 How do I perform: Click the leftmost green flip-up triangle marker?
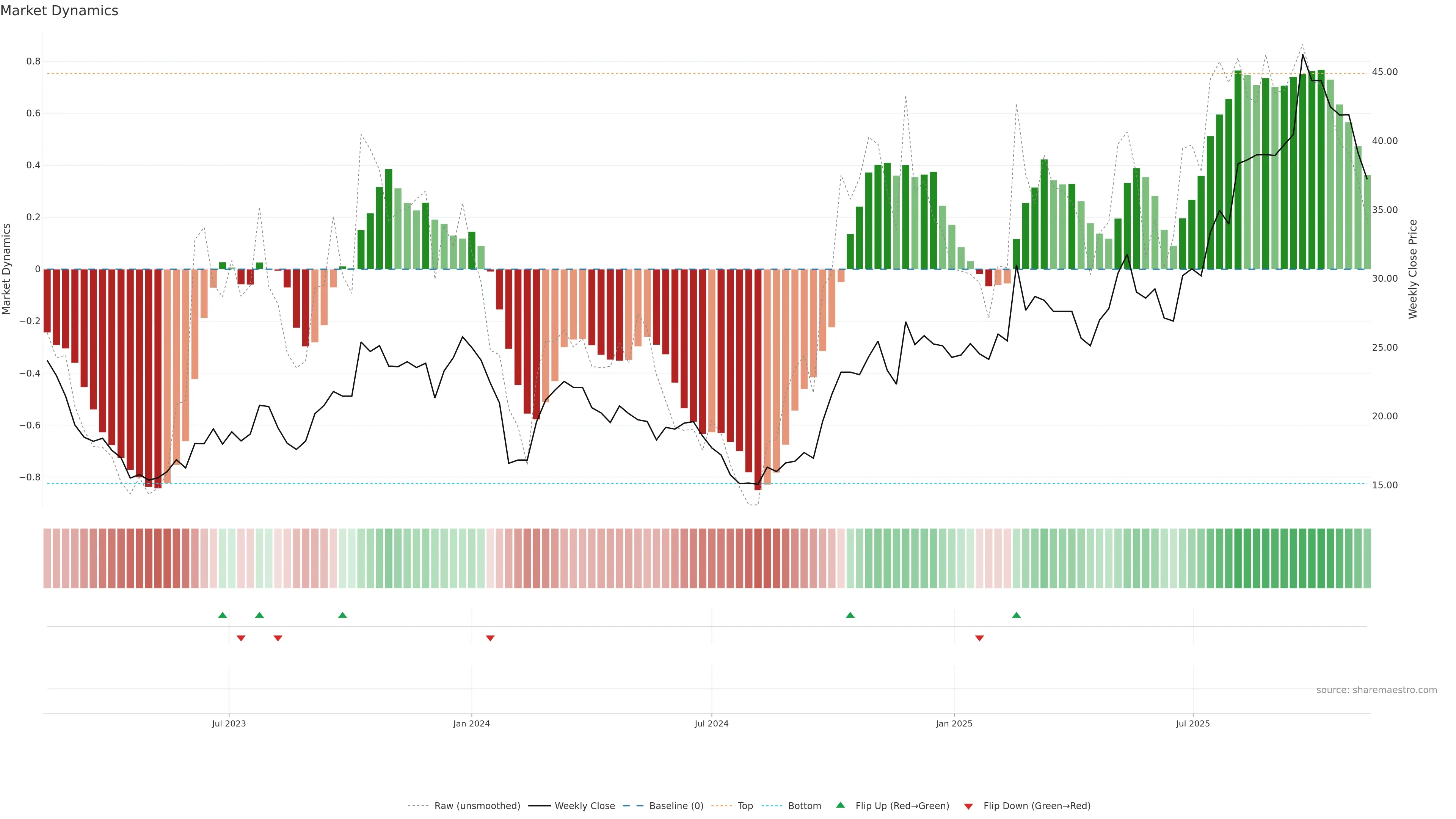(x=223, y=615)
